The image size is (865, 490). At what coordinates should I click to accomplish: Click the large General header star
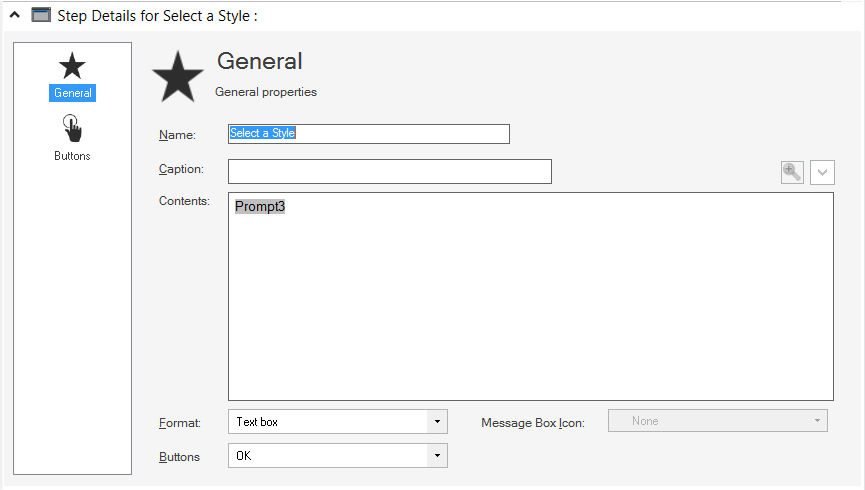(178, 77)
